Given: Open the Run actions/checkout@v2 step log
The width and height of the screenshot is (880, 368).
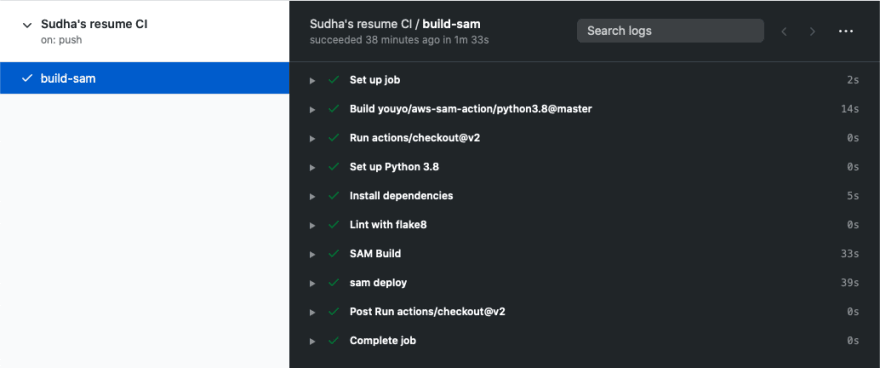Looking at the screenshot, I should pyautogui.click(x=584, y=138).
